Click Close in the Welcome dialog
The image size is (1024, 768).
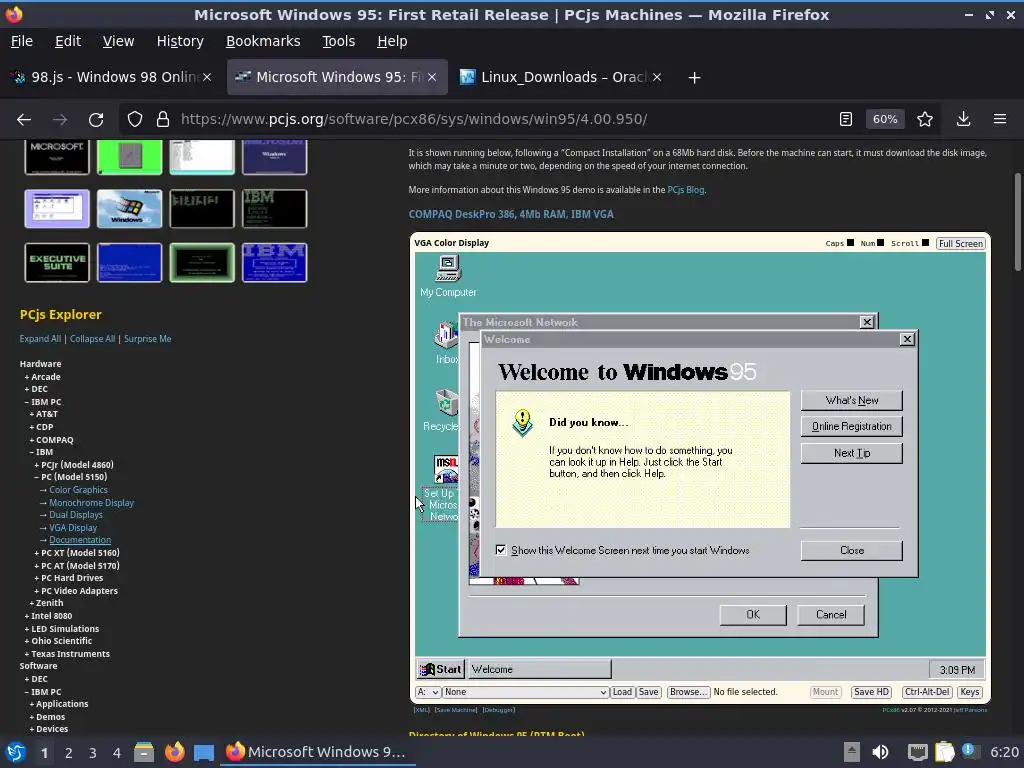coord(852,551)
